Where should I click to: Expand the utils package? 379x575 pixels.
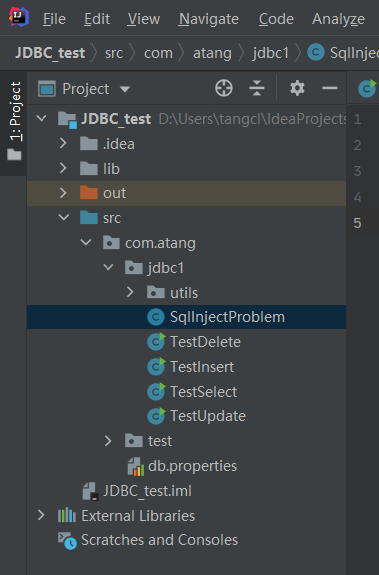(x=130, y=292)
